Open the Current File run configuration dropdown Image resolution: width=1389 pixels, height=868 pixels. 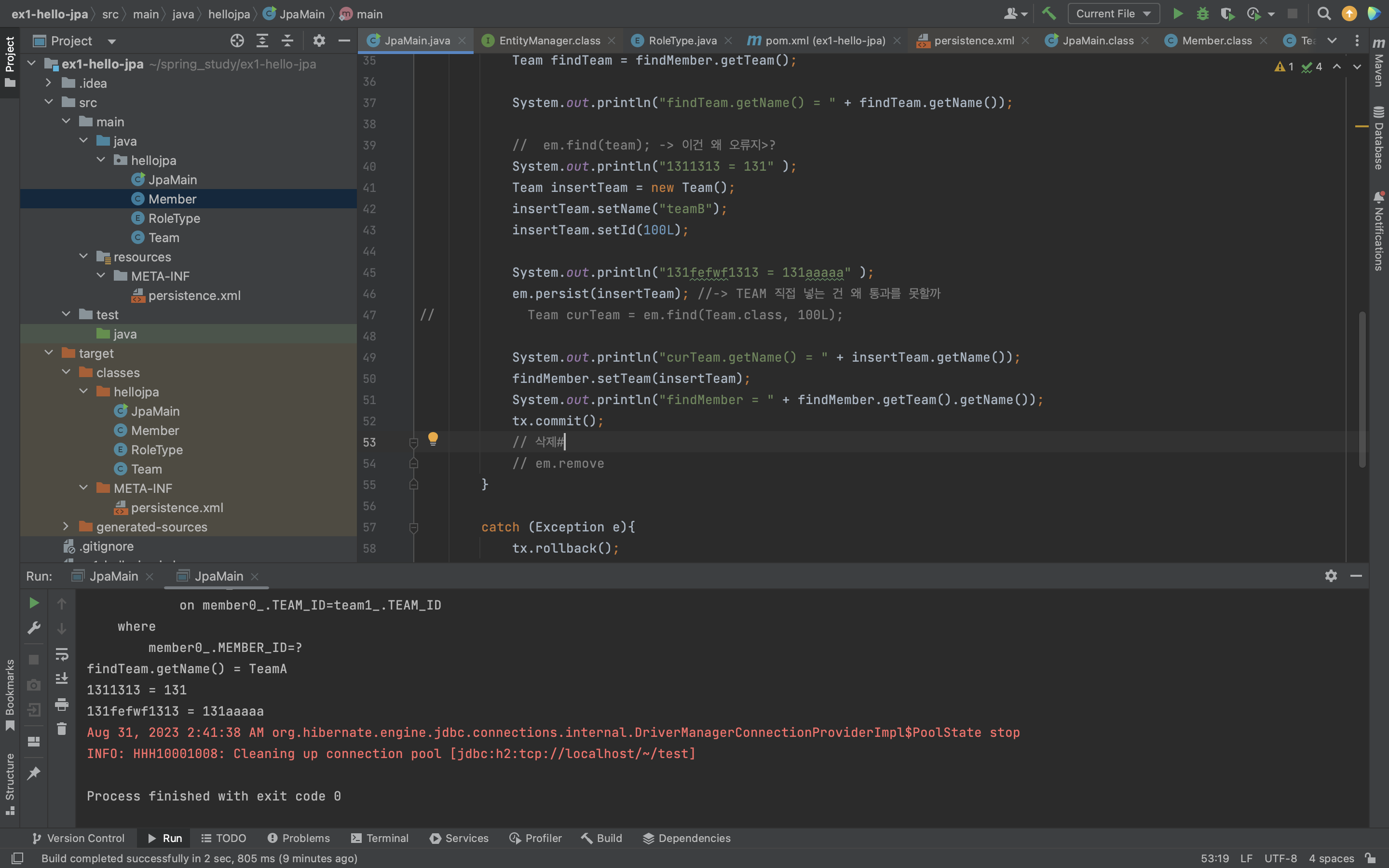1113,14
